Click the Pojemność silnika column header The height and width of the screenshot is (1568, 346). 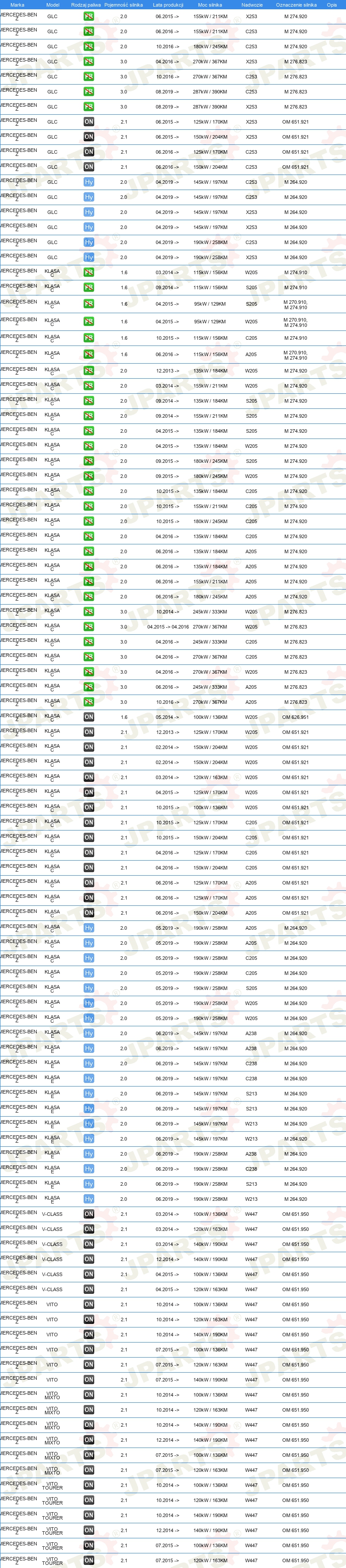click(123, 5)
